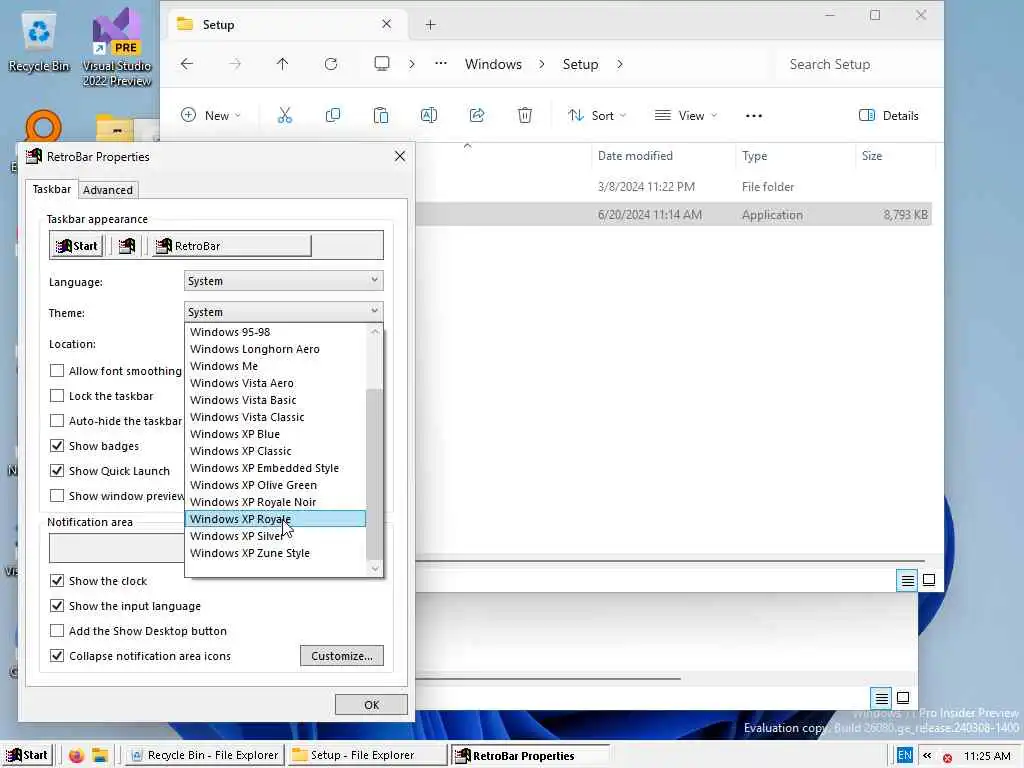The image size is (1024, 768).
Task: Click the Delete trash icon in File Explorer
Action: (524, 116)
